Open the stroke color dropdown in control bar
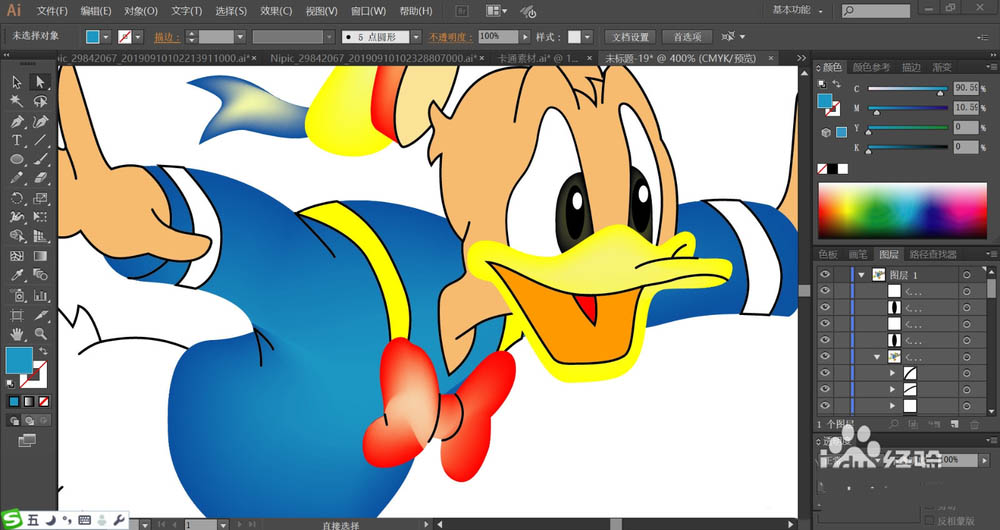Viewport: 1000px width, 530px height. pyautogui.click(x=138, y=37)
